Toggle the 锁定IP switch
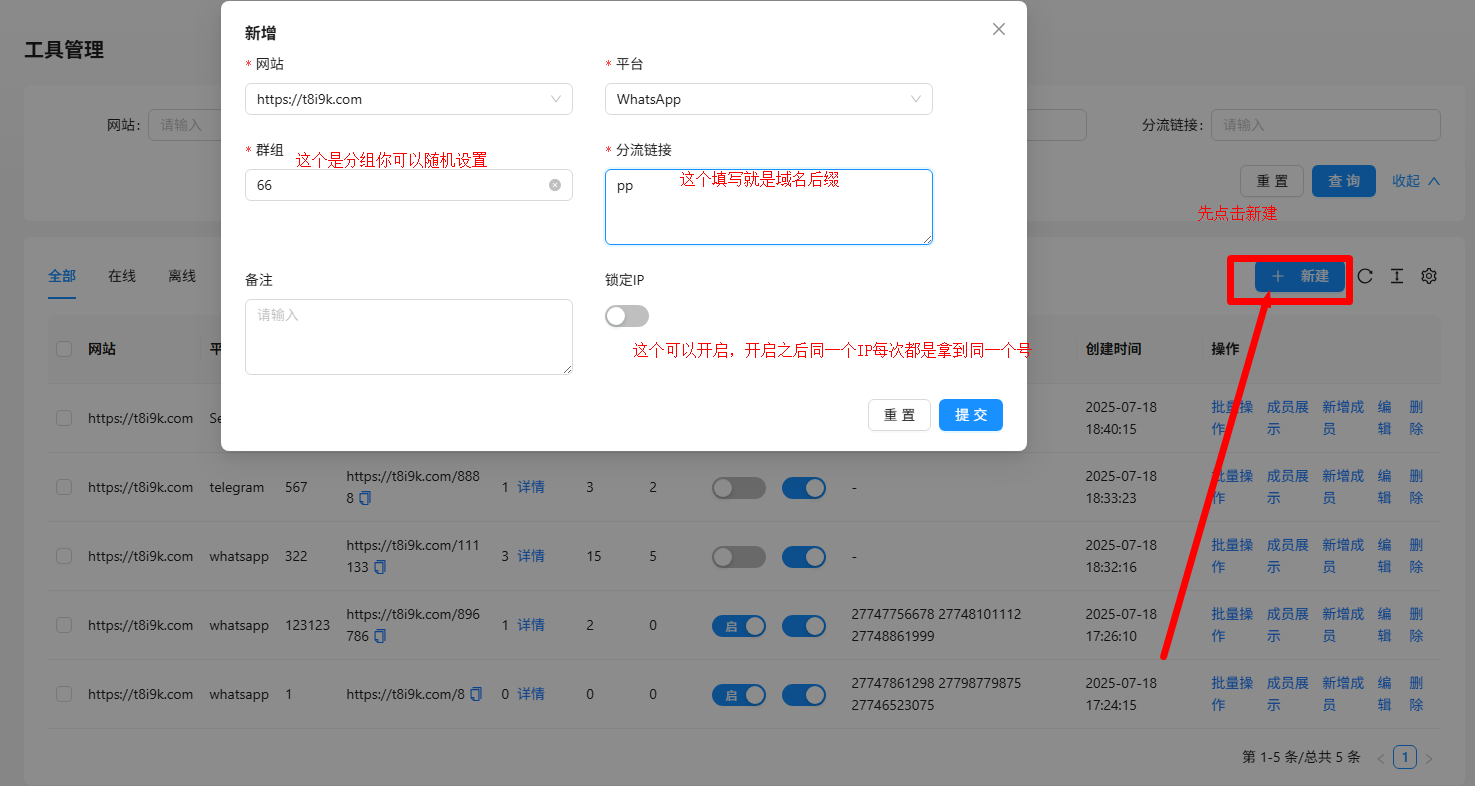This screenshot has width=1475, height=786. point(627,316)
